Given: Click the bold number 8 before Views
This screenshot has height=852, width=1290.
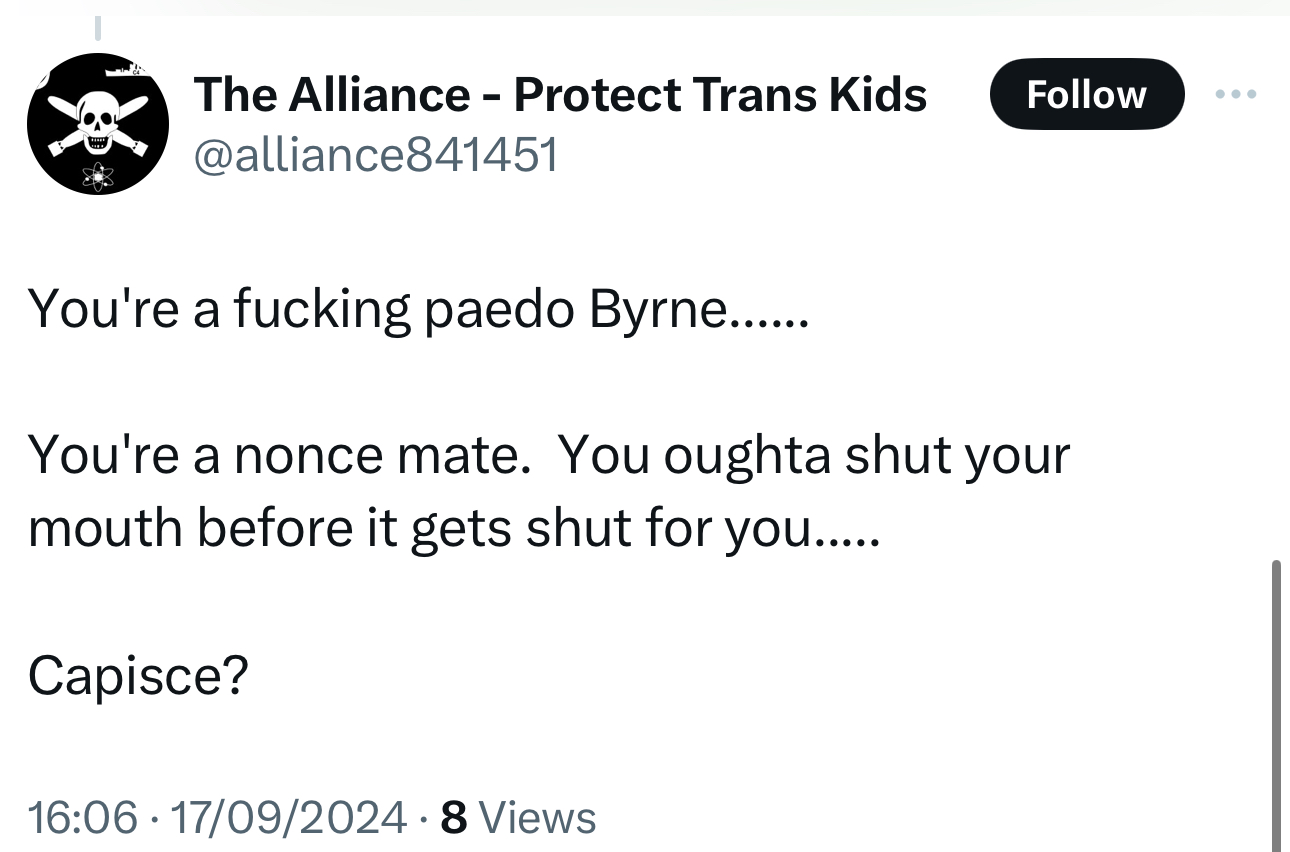Looking at the screenshot, I should click(x=454, y=817).
